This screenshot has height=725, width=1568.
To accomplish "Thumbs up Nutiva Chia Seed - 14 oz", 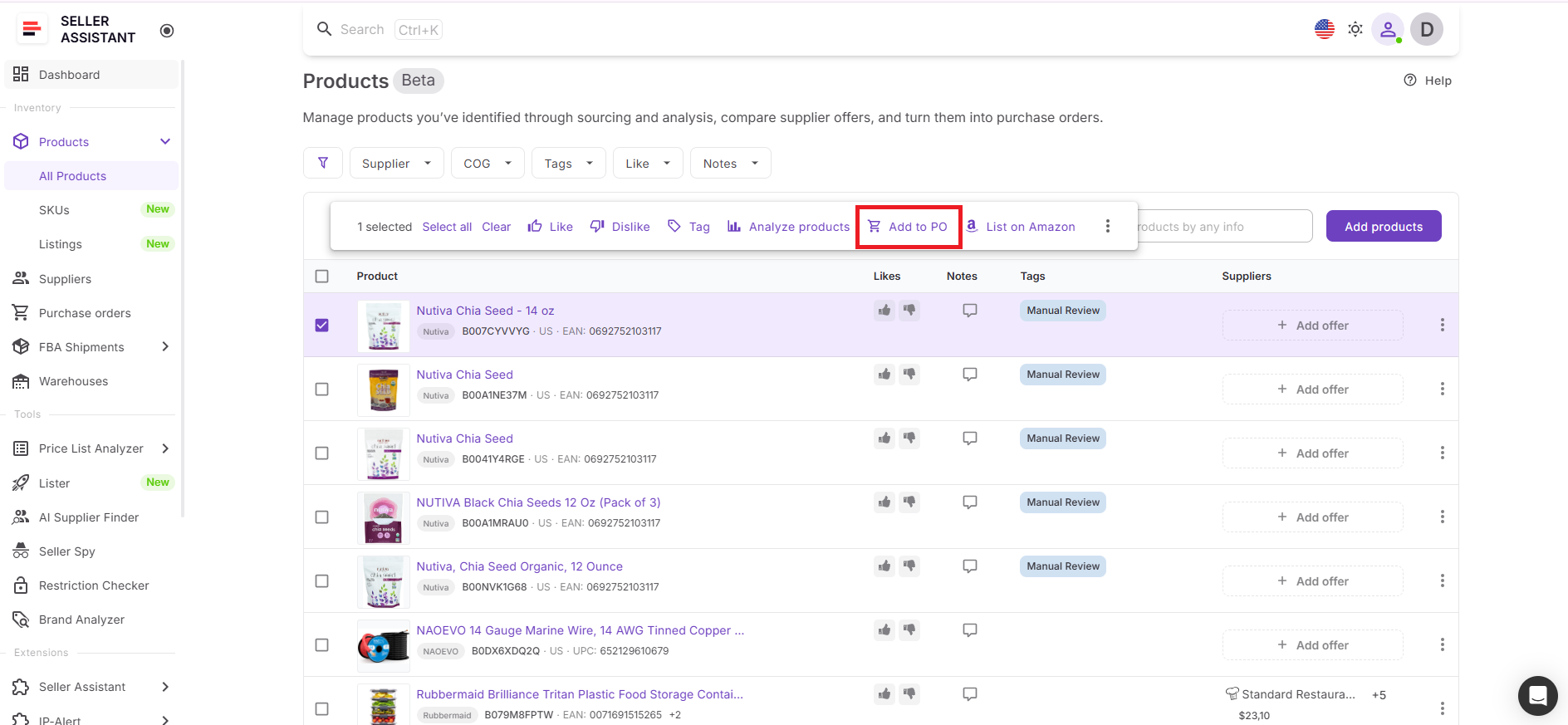I will (x=884, y=311).
